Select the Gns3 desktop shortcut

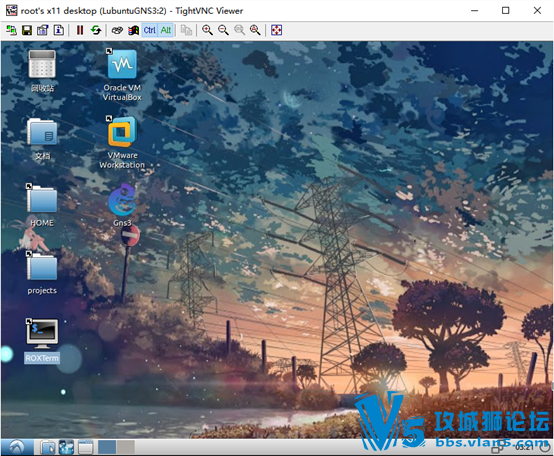[x=122, y=205]
